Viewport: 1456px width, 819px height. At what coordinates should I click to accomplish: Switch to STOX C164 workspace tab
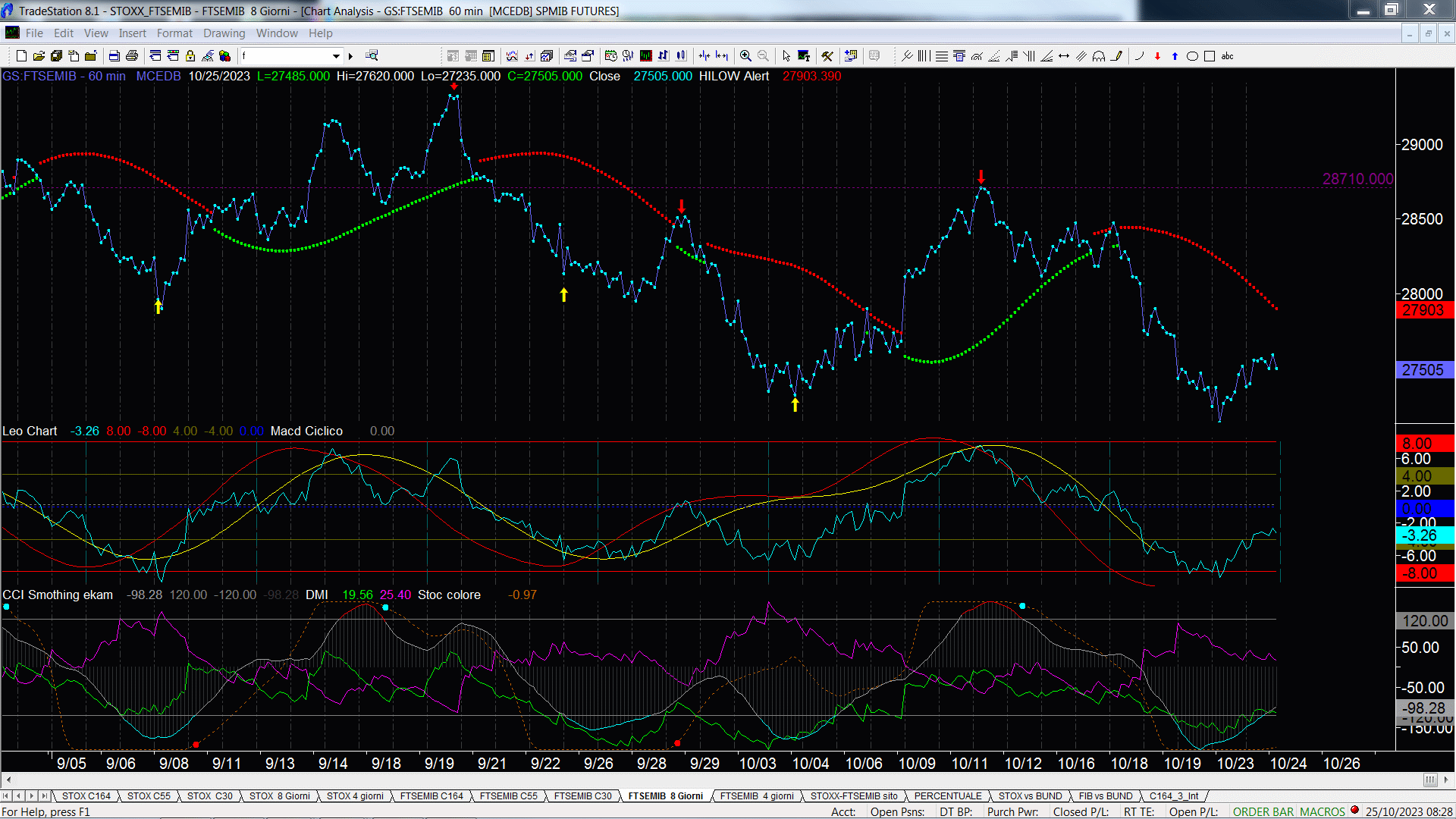[x=86, y=795]
